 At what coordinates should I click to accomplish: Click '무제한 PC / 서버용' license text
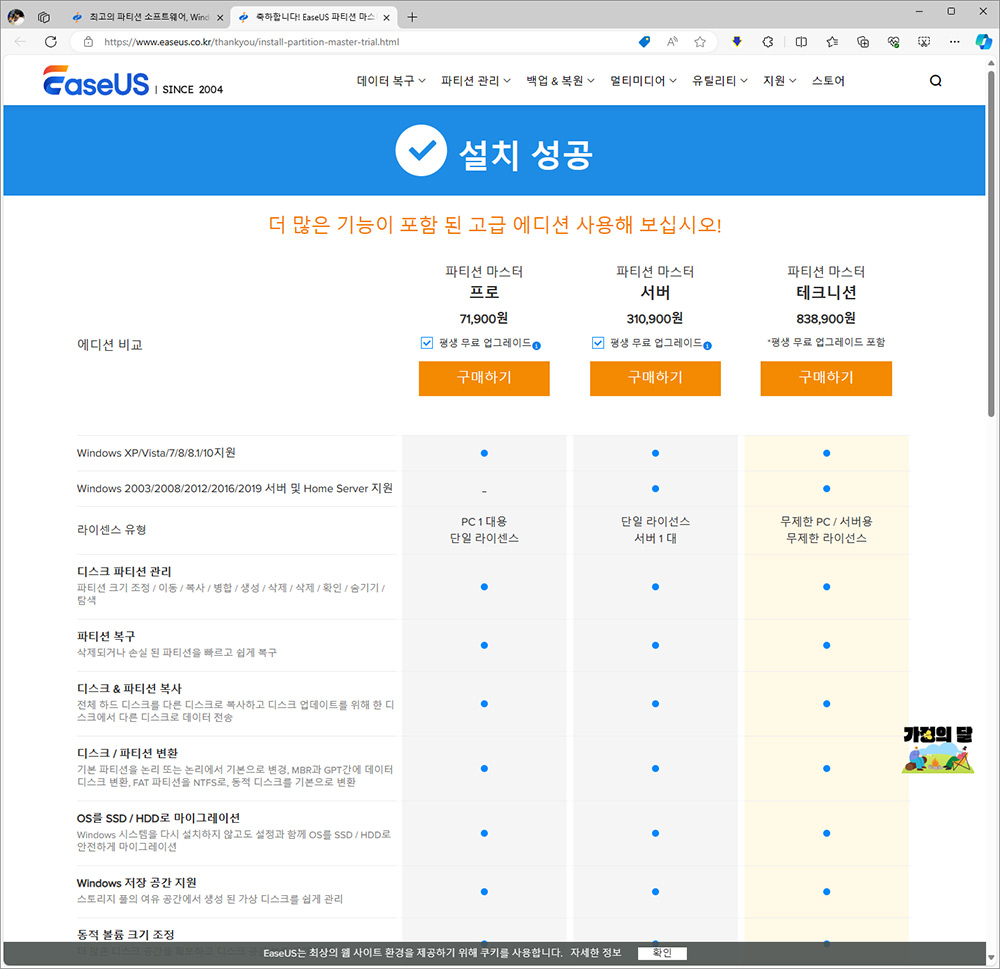pyautogui.click(x=826, y=522)
